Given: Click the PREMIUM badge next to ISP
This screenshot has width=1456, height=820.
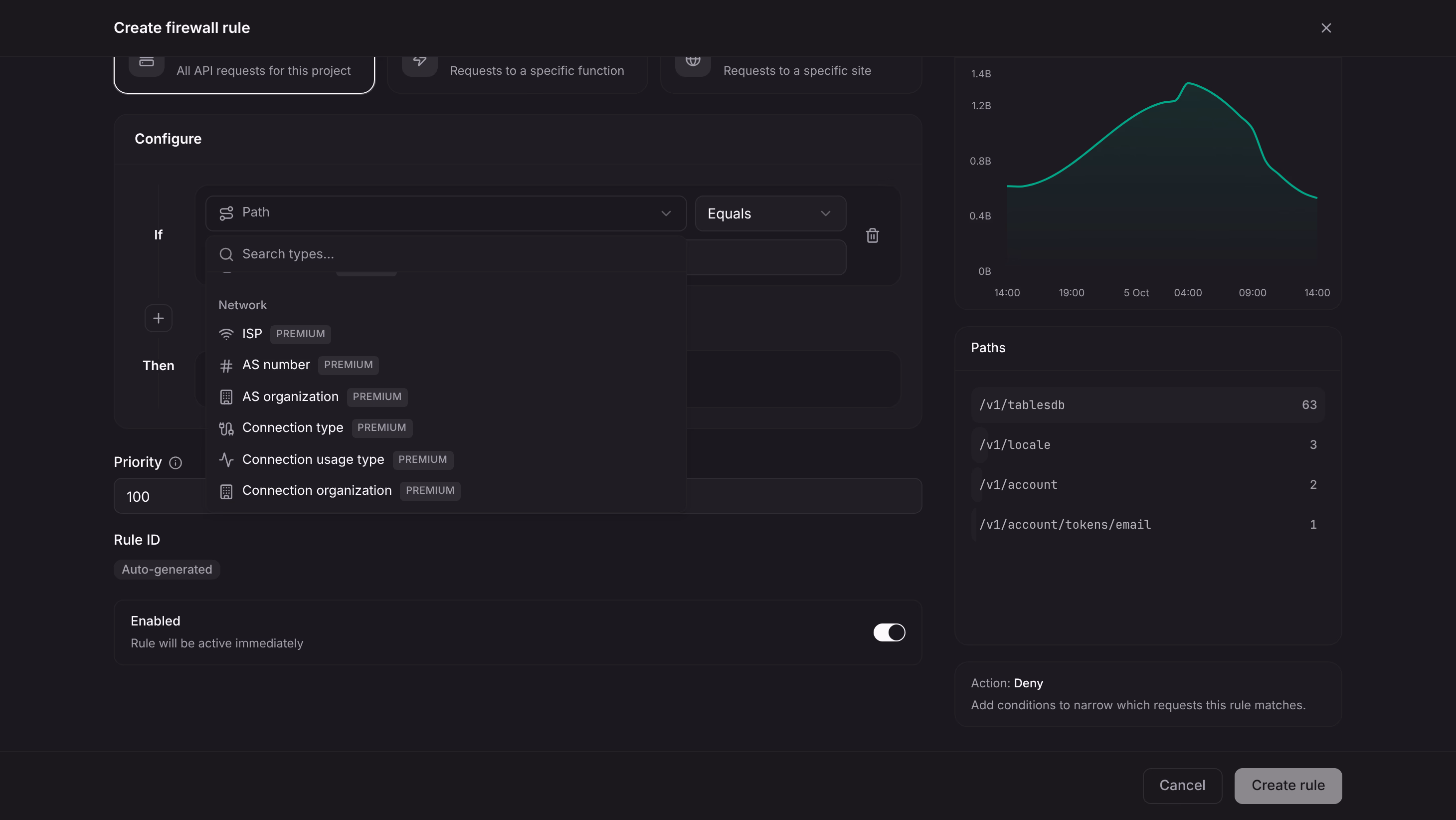Looking at the screenshot, I should point(300,334).
